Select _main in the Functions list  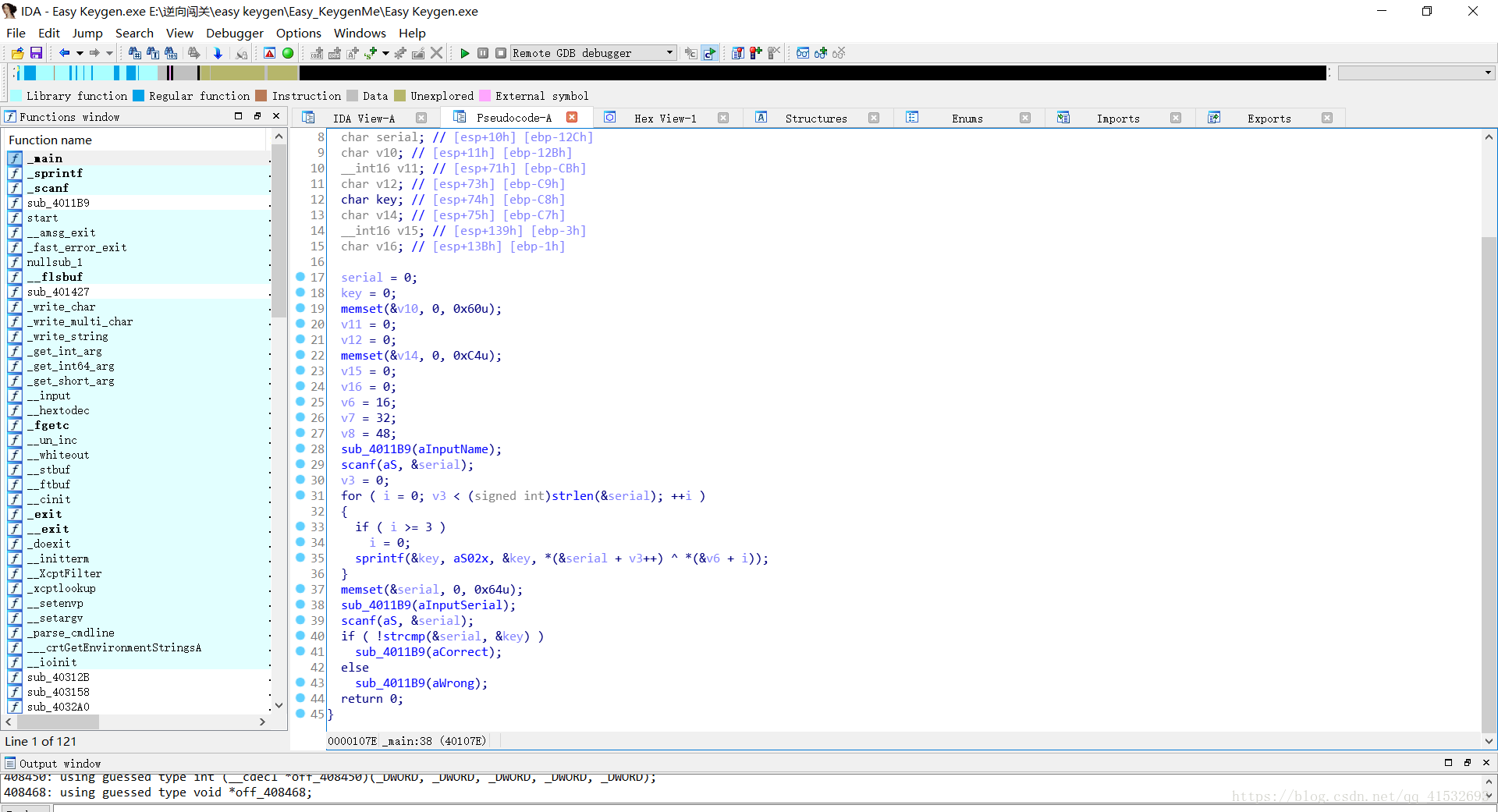click(138, 158)
